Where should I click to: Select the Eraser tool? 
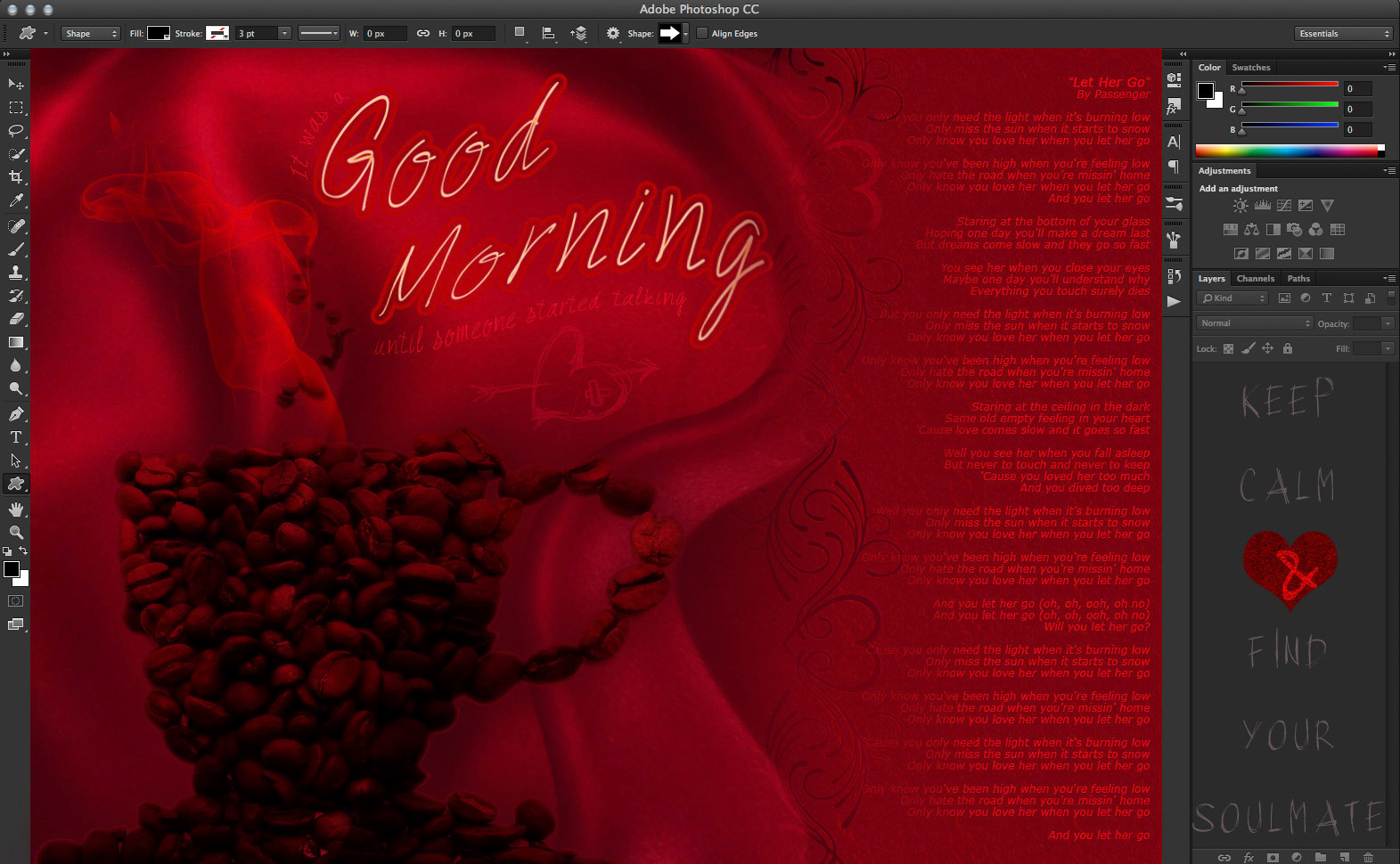tap(16, 319)
